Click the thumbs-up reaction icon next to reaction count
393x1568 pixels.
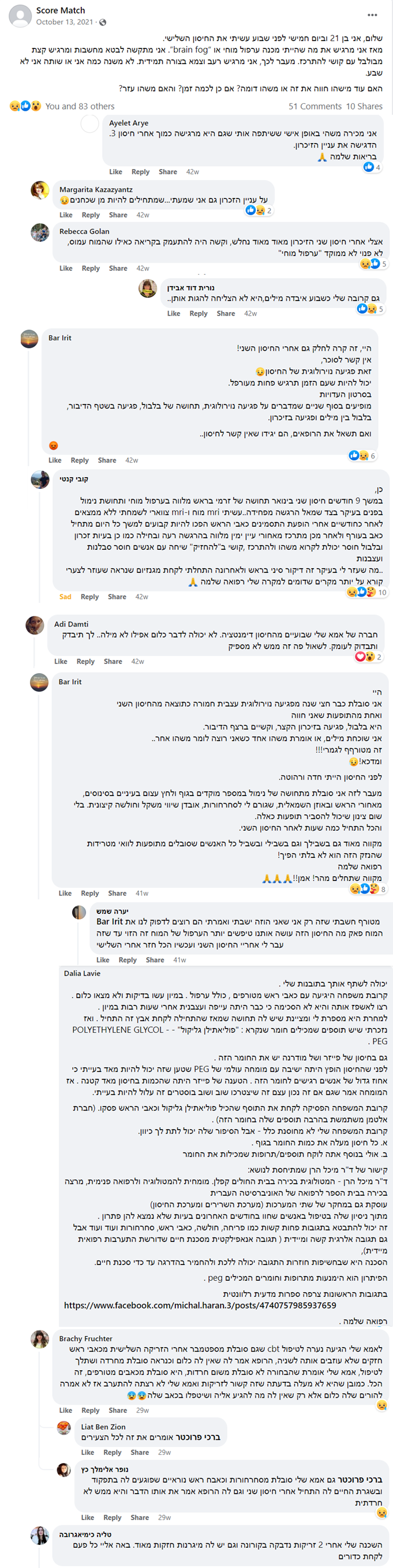point(24,106)
